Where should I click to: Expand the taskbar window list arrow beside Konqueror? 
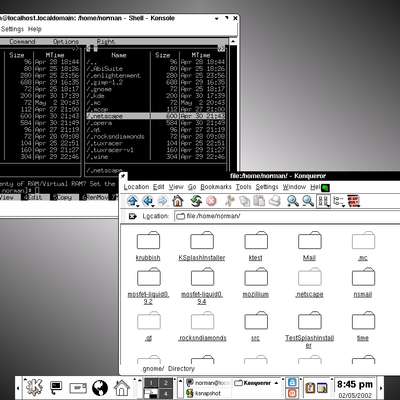click(x=277, y=383)
